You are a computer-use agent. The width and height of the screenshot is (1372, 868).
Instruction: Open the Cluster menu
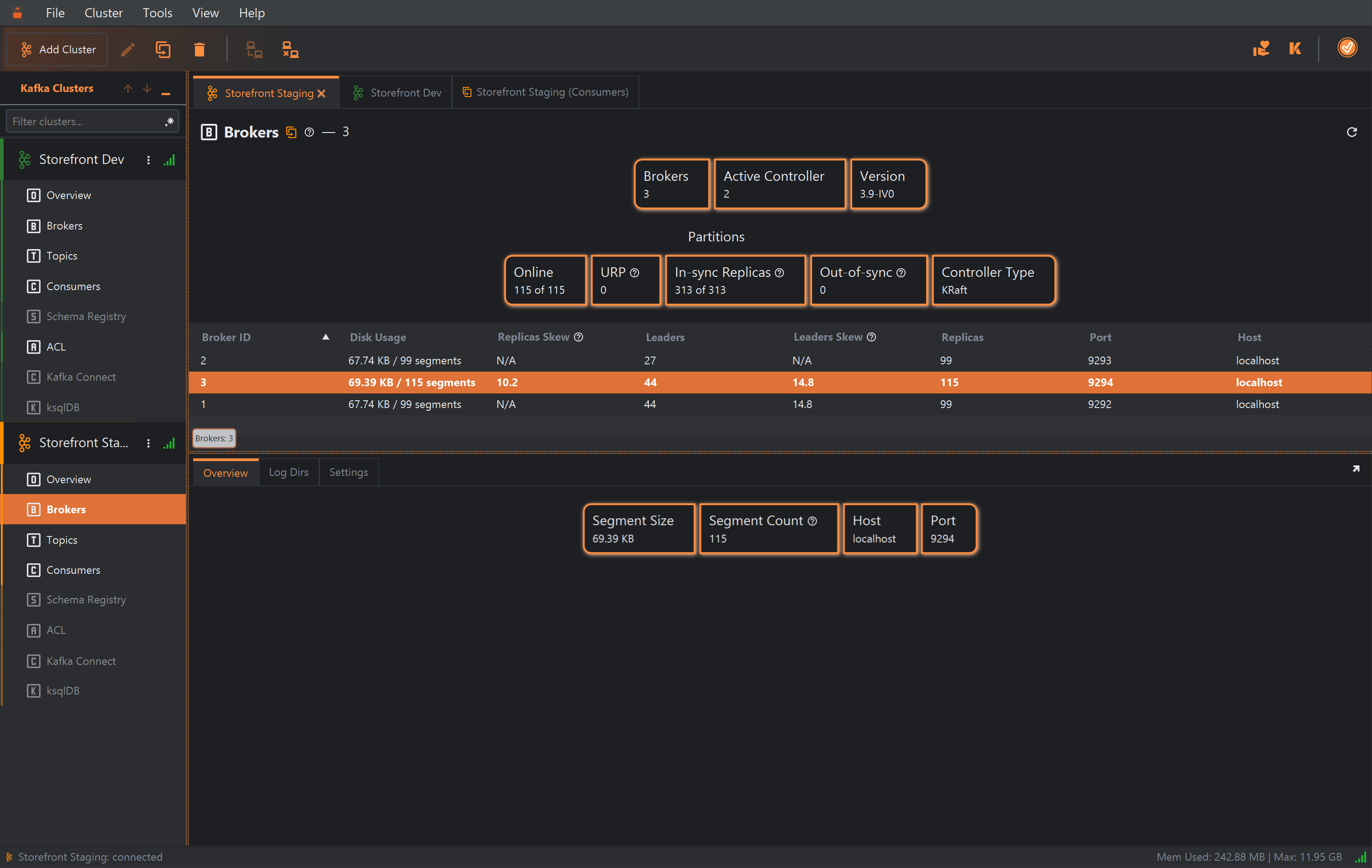(103, 13)
